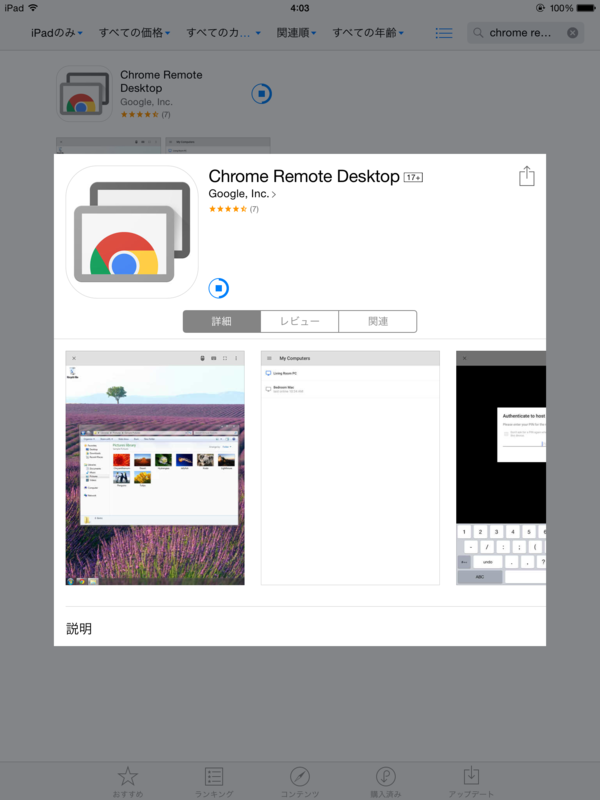Open the すべての価格 price filter

pyautogui.click(x=135, y=33)
